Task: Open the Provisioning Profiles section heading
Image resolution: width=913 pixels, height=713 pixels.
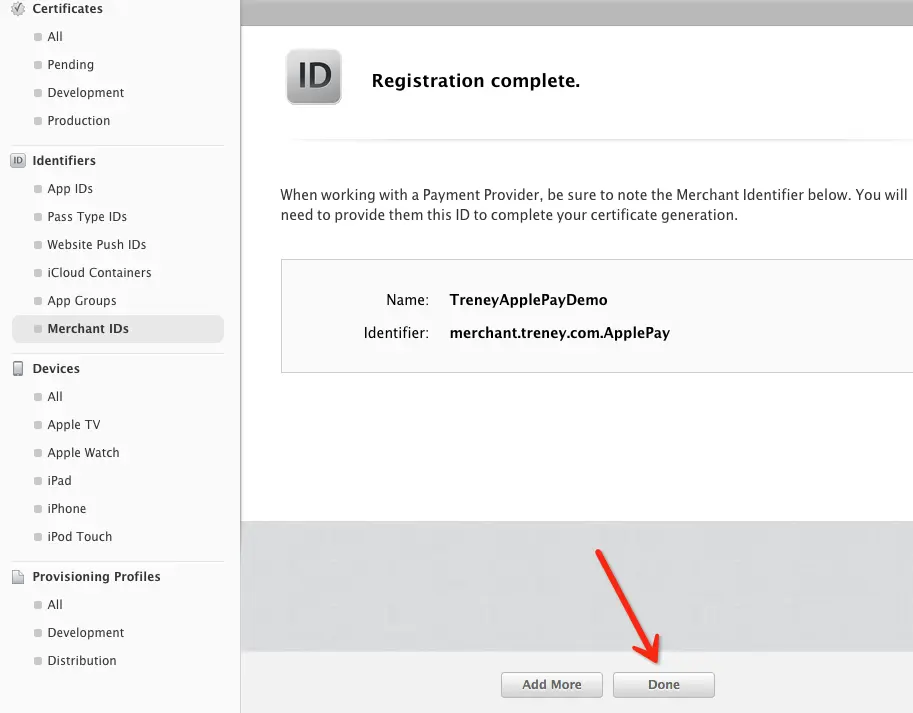Action: 96,577
